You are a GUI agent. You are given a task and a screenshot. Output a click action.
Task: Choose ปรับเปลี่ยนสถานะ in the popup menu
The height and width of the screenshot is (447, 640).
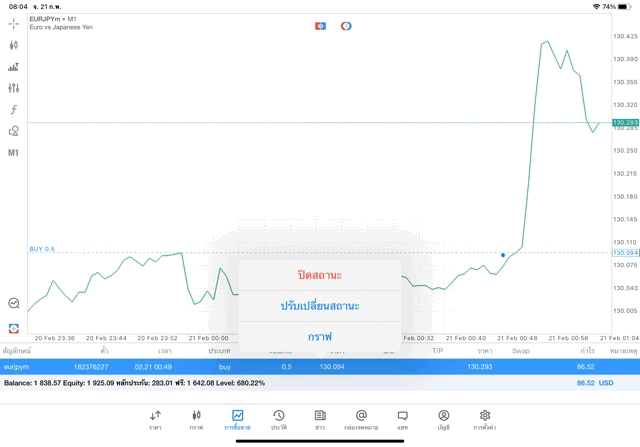coord(320,305)
